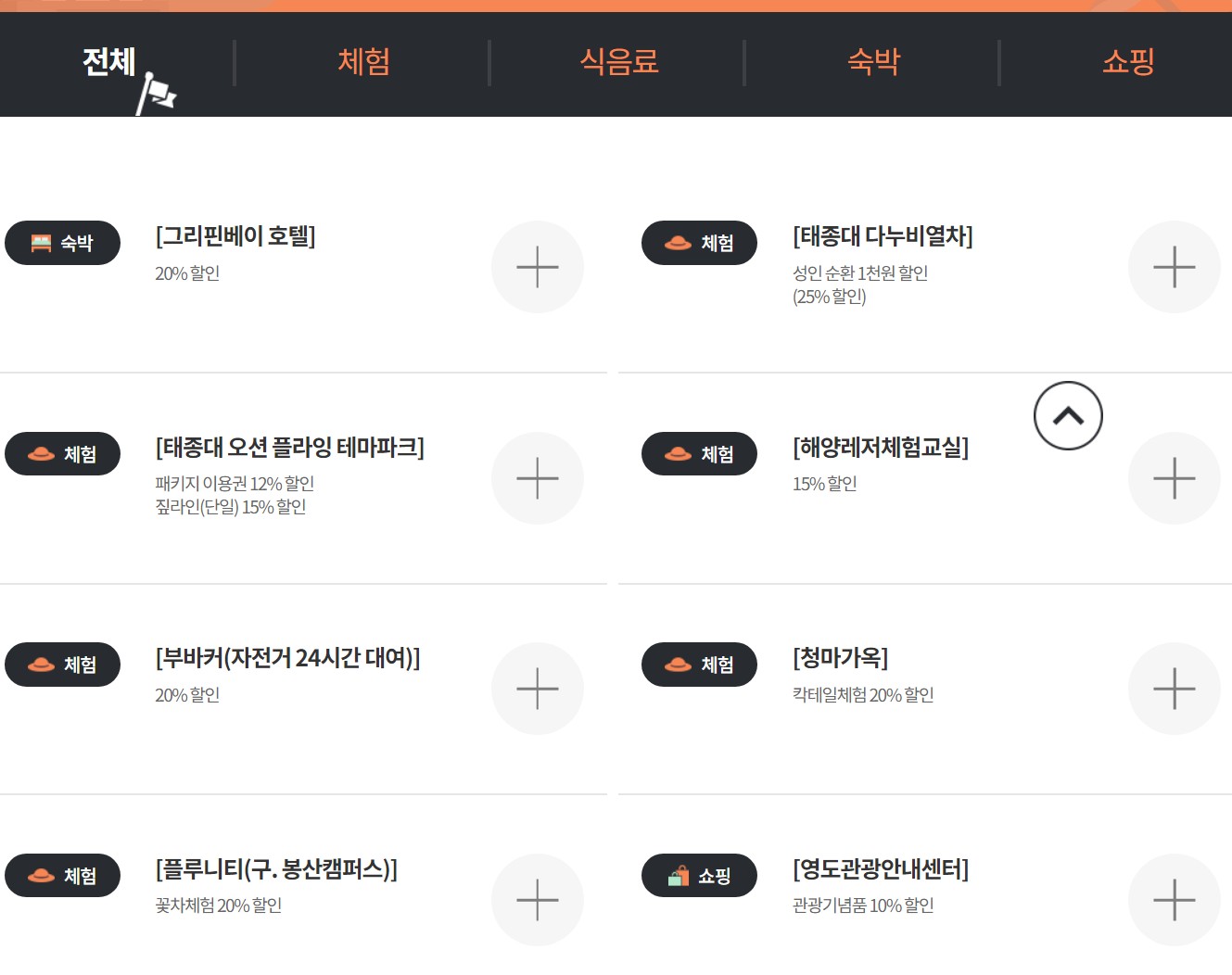Screen dimensions: 1232x975
Task: Click the hat icon beside 태종대 다누비열차
Action: coord(678,243)
